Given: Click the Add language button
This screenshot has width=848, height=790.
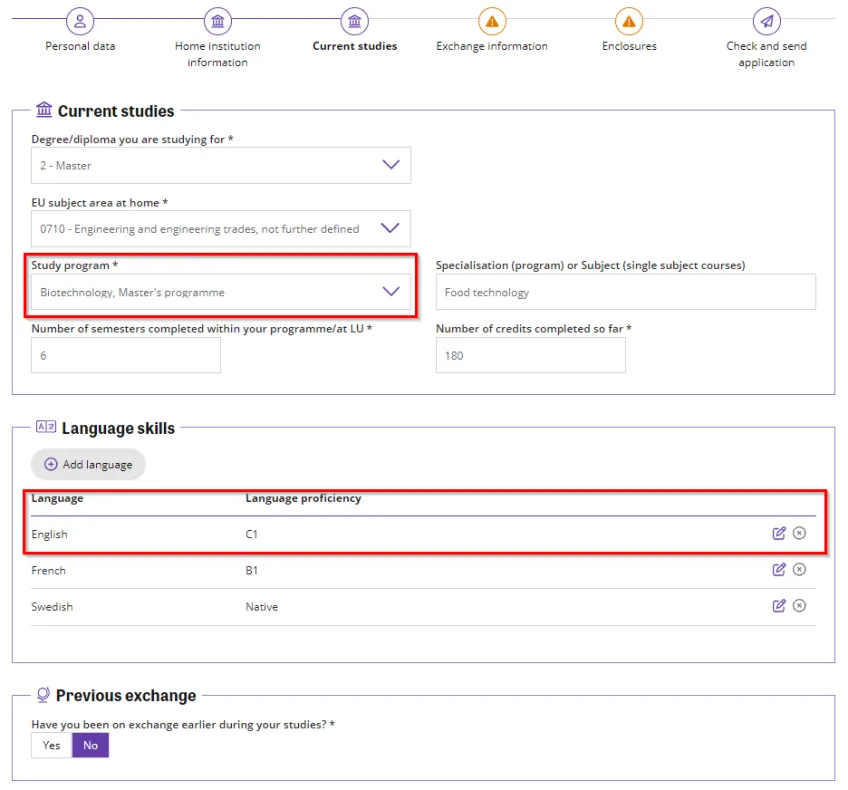Looking at the screenshot, I should 88,464.
